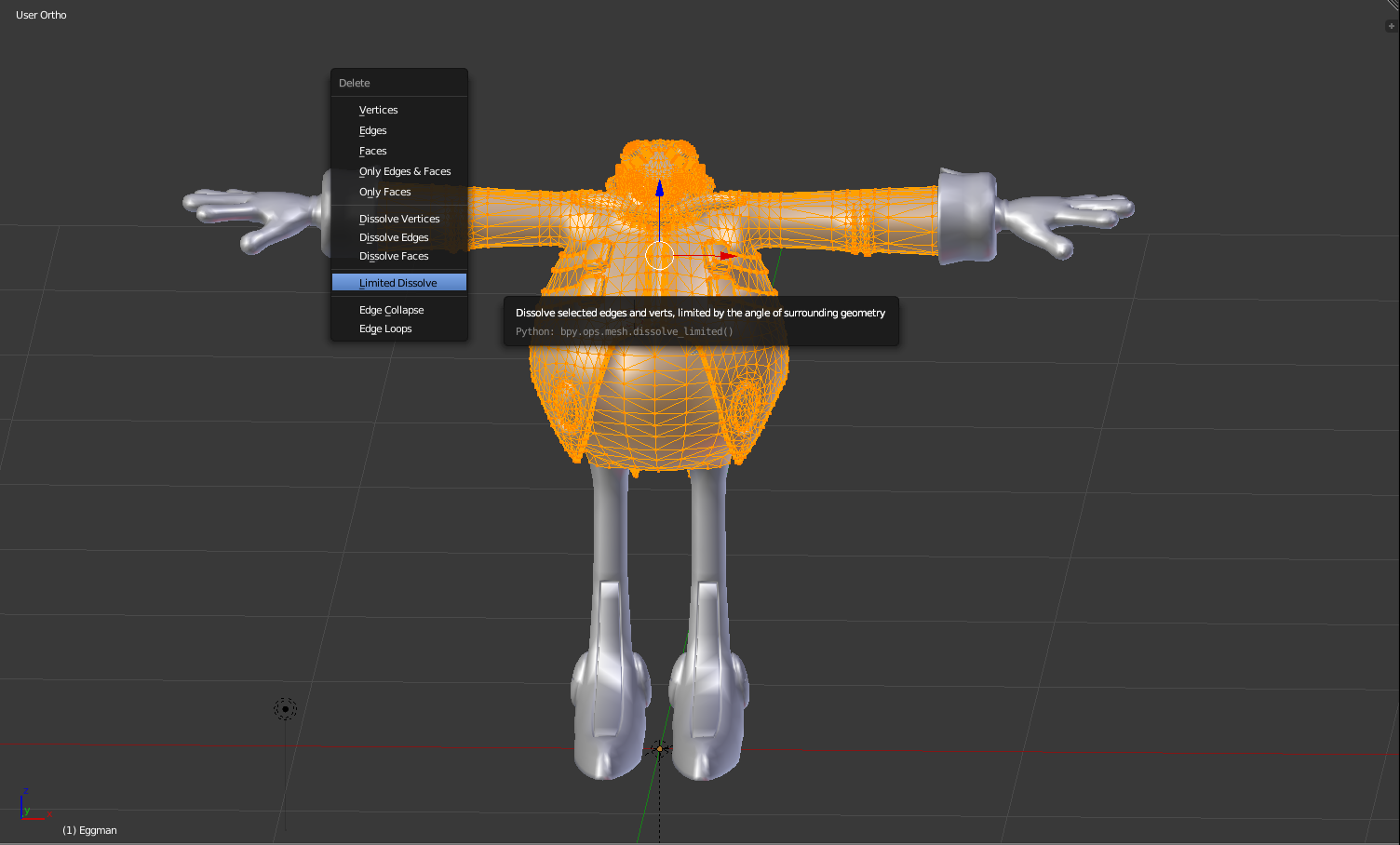1400x845 pixels.
Task: Select the lamp object in the viewport
Action: [x=285, y=709]
